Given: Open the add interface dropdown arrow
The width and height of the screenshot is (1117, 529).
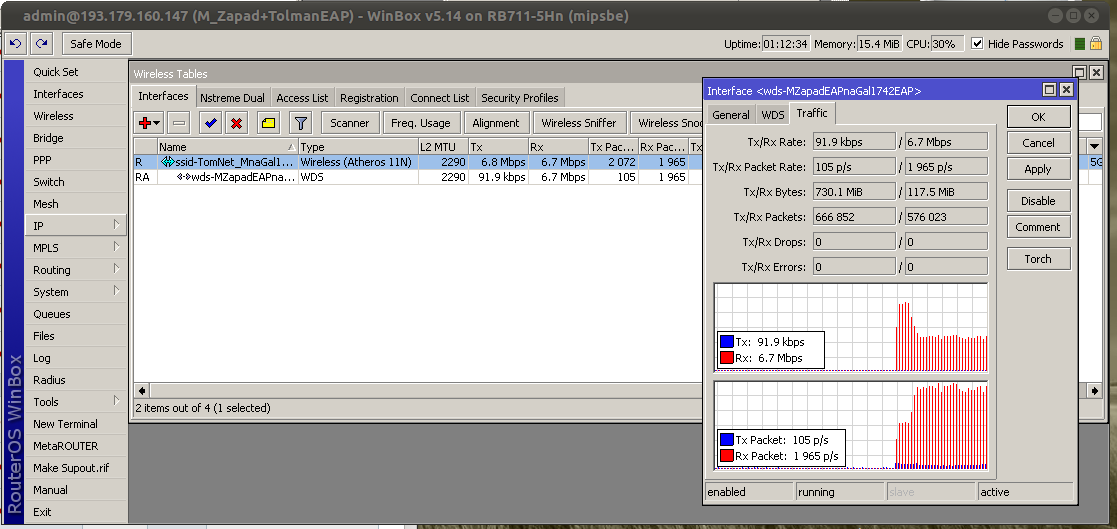Looking at the screenshot, I should tap(157, 124).
